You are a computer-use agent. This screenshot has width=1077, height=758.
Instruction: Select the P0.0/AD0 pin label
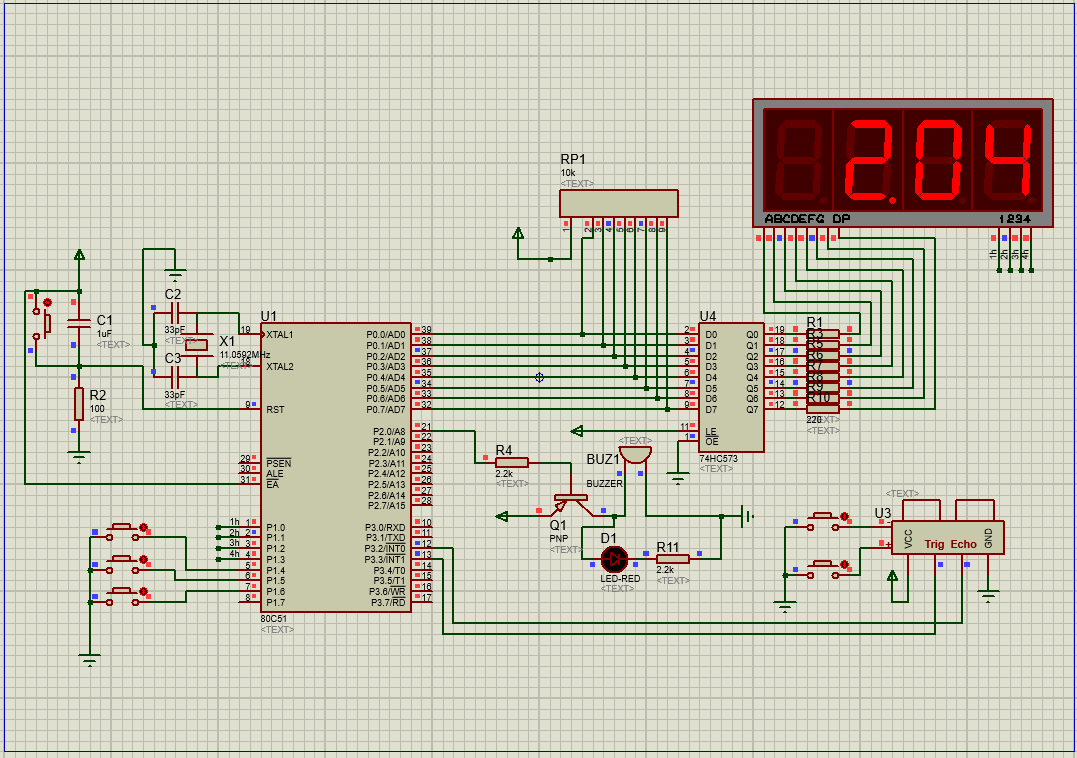[386, 334]
